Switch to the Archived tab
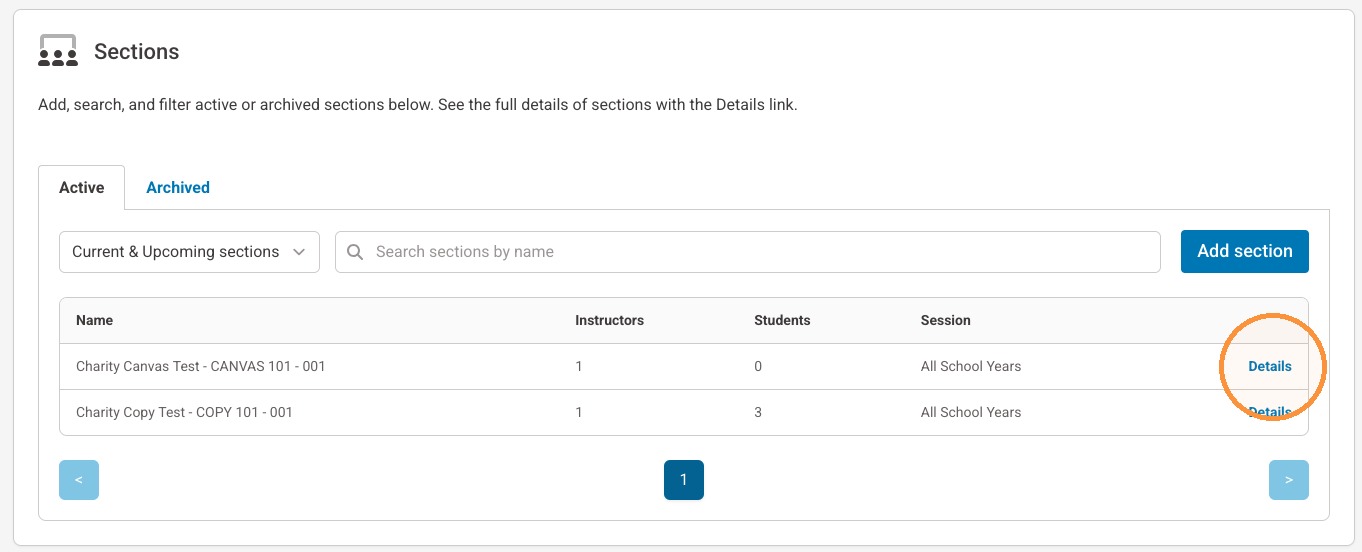Viewport: 1362px width, 552px height. click(178, 187)
